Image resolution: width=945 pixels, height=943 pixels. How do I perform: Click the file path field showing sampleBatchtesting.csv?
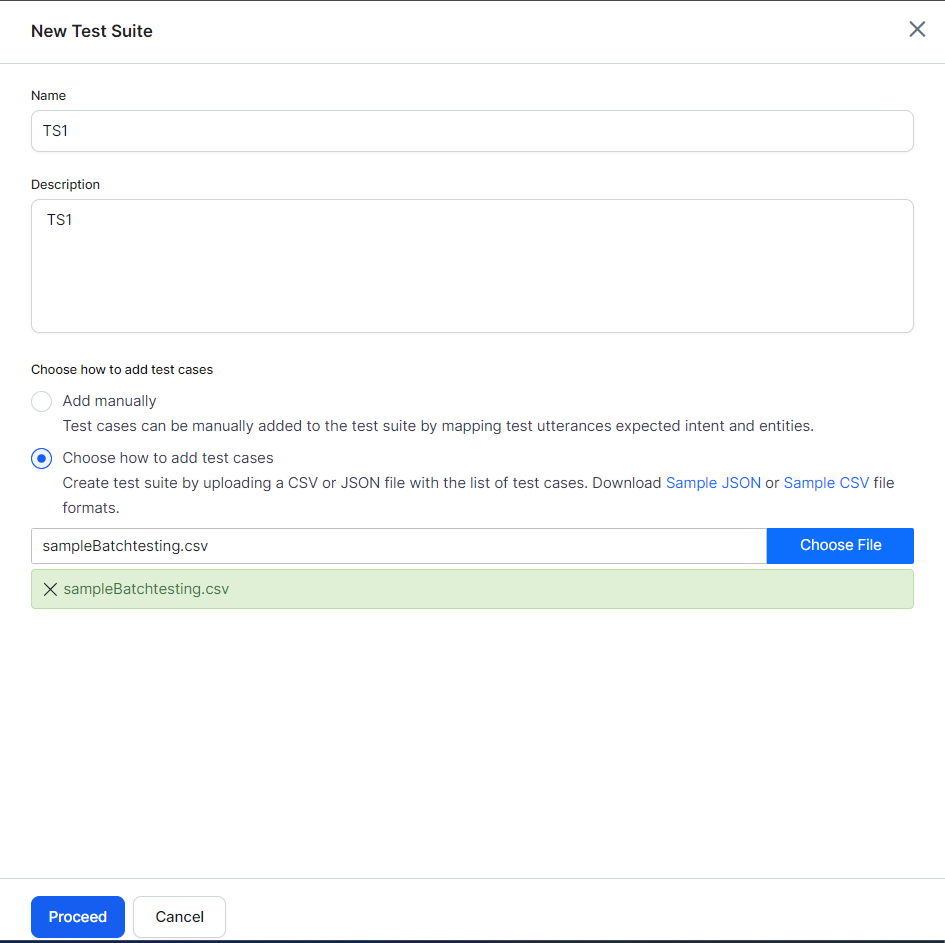coord(398,546)
